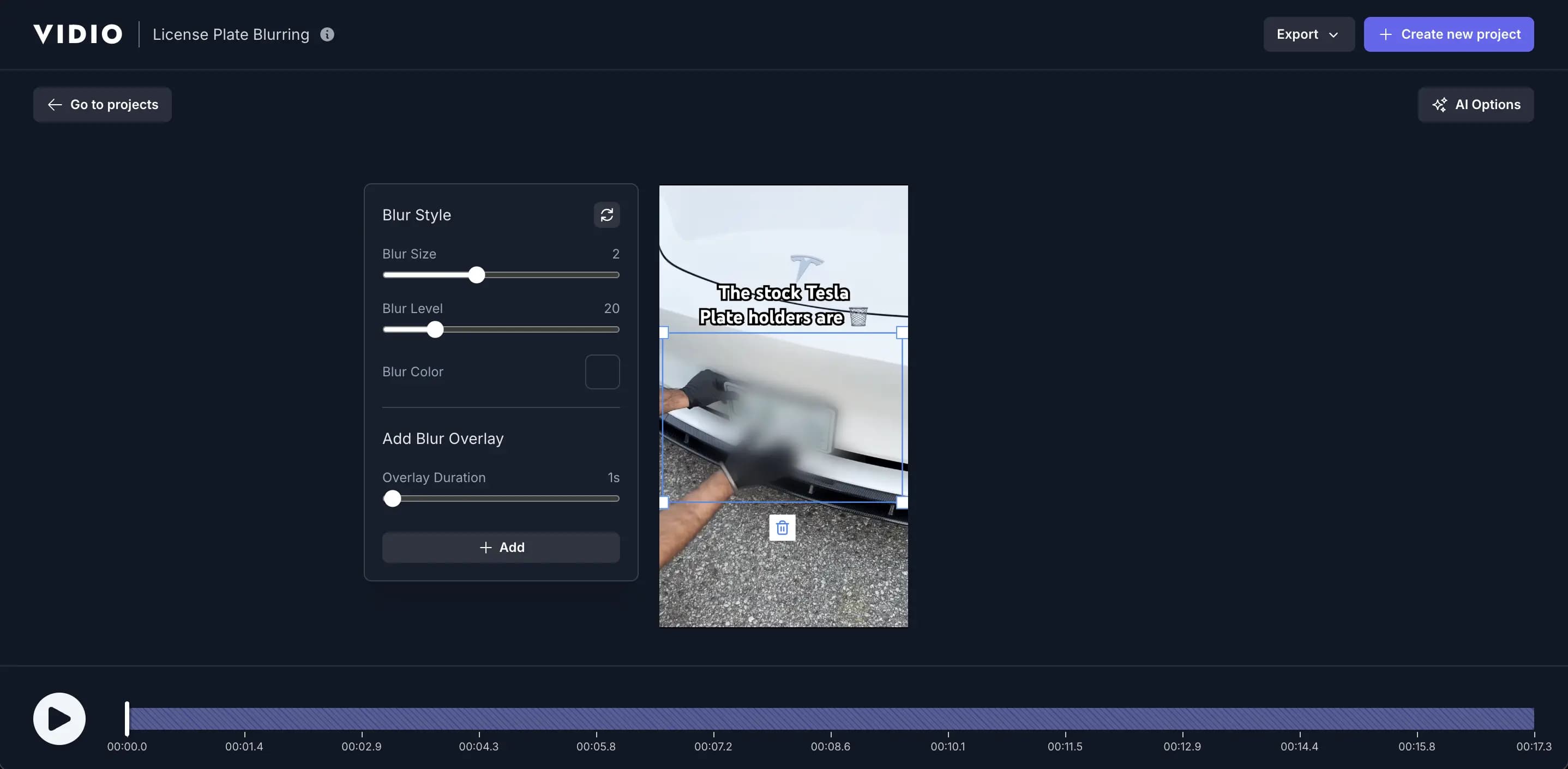Screen dimensions: 1568x769
Task: Click the Blur Style refresh icon
Action: (x=607, y=215)
